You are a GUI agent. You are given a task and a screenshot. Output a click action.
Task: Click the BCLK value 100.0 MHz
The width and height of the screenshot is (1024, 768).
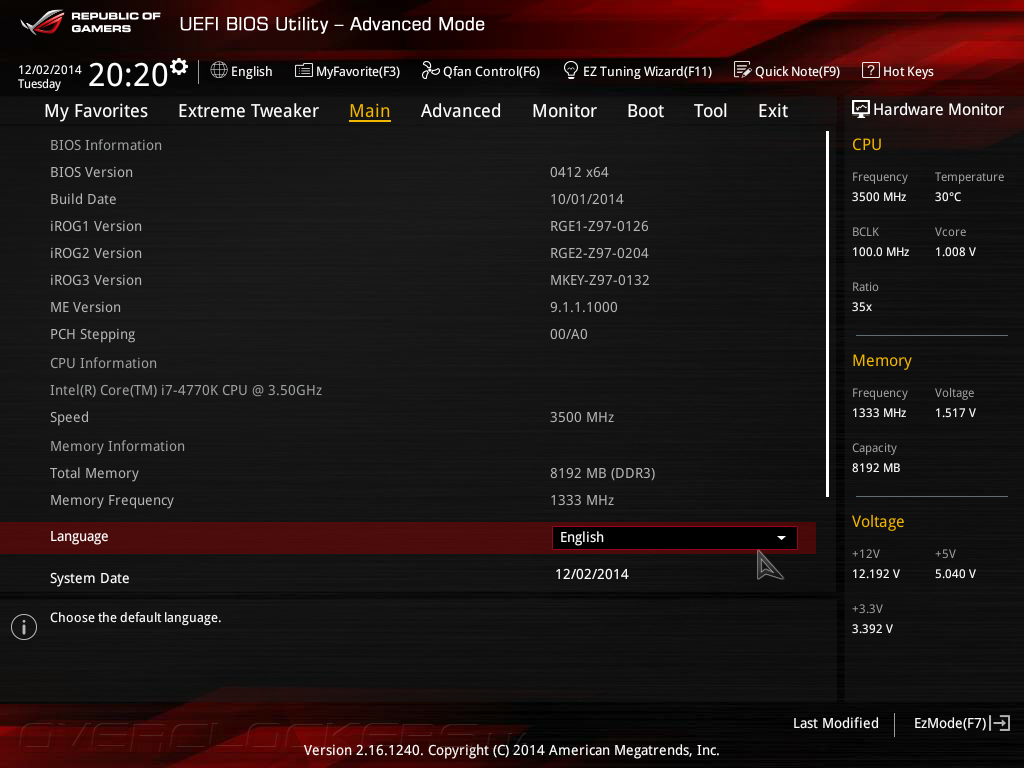pos(880,251)
